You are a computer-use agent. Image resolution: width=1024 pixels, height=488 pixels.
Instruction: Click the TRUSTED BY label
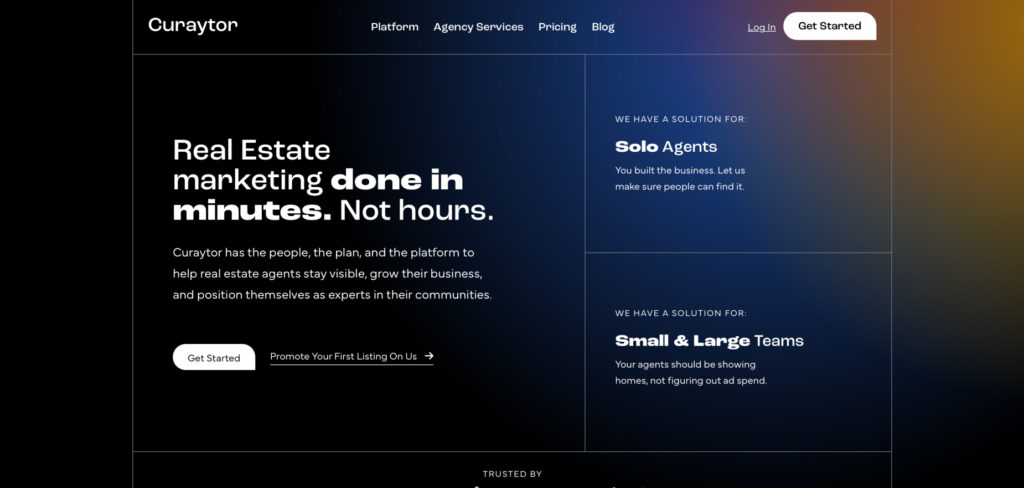click(x=513, y=474)
